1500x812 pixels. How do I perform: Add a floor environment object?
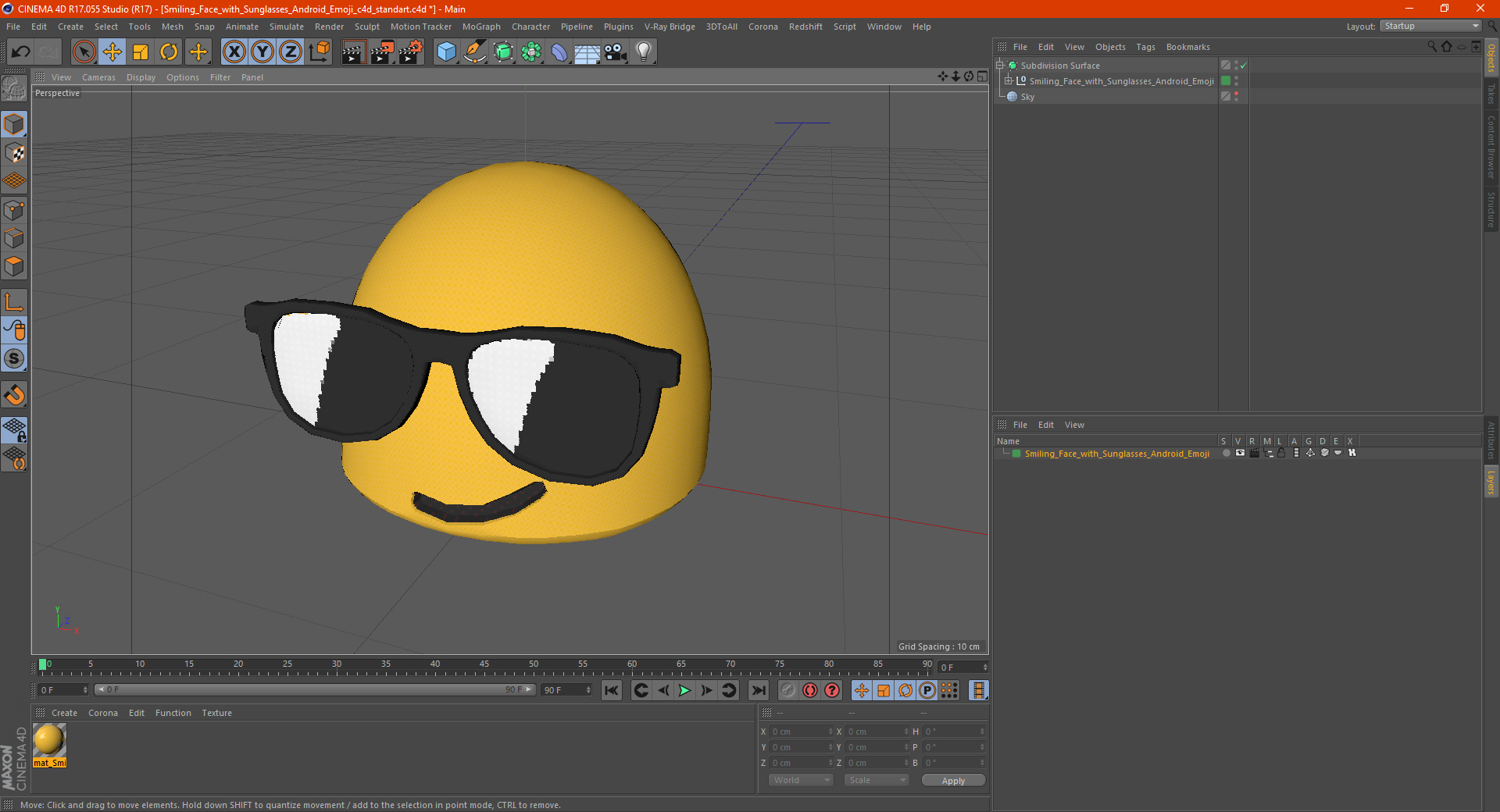[x=587, y=52]
